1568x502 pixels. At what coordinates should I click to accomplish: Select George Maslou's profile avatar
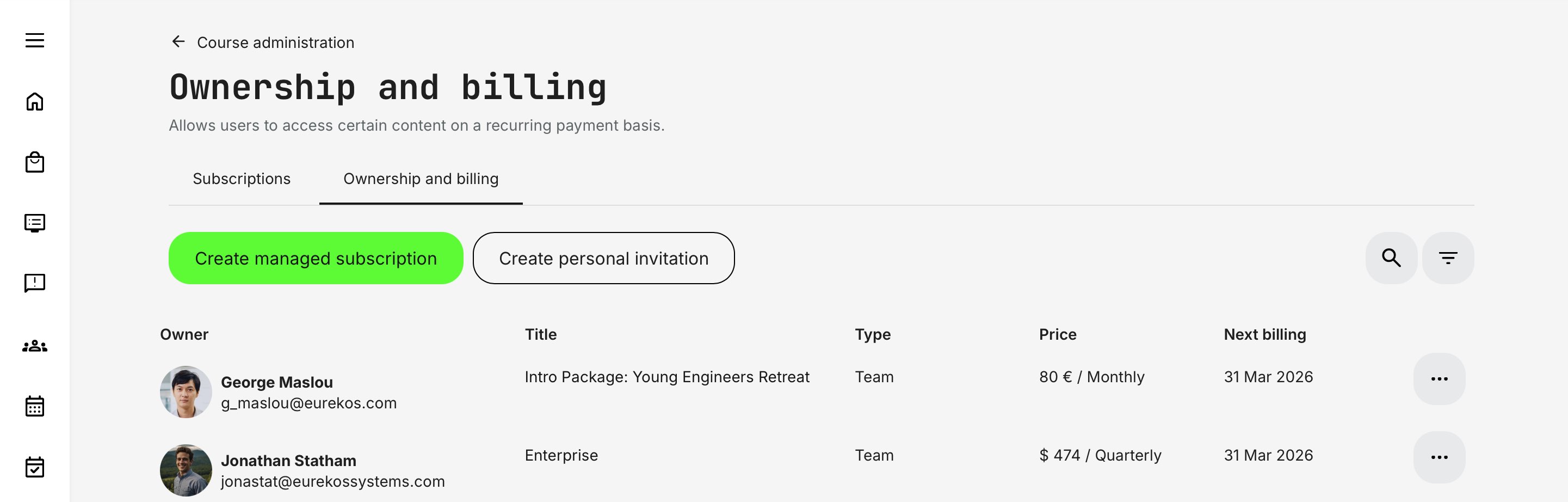(186, 391)
